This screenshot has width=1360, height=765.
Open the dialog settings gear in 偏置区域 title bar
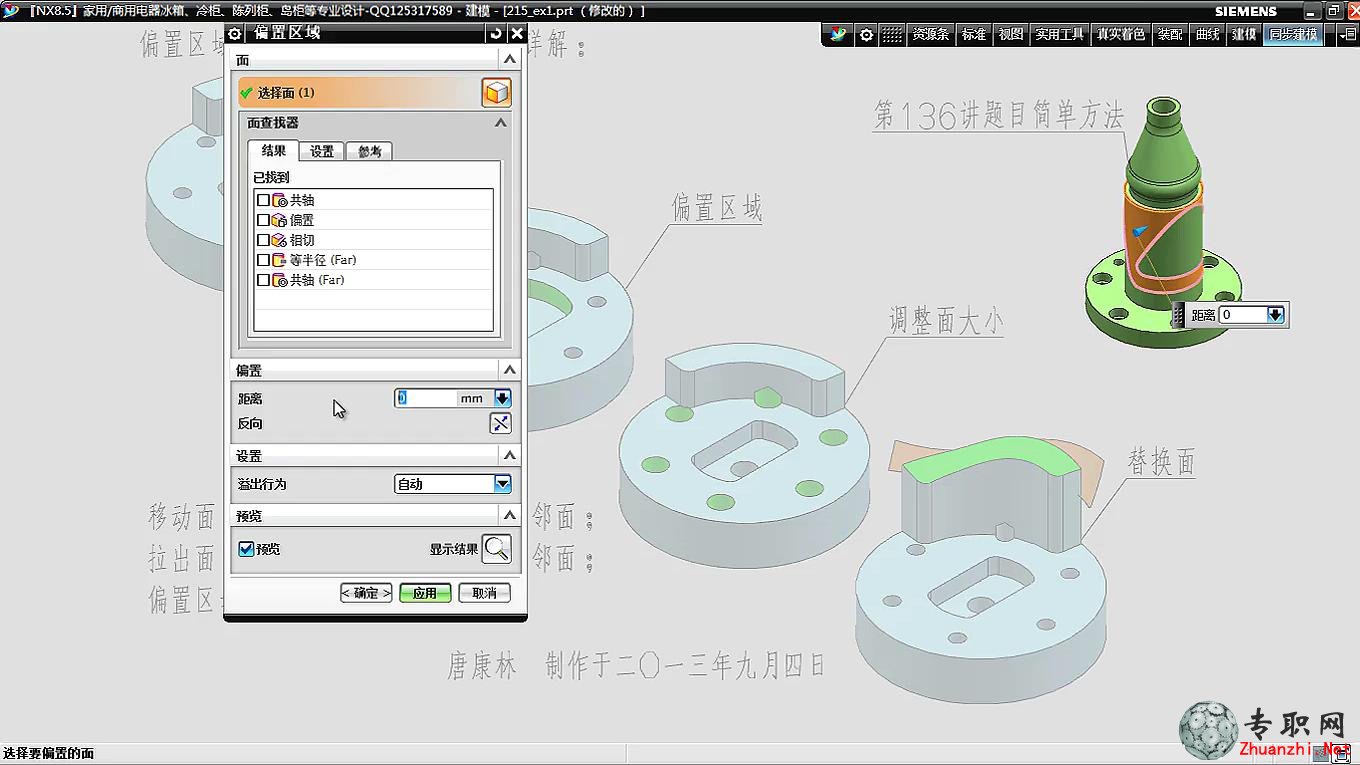[x=235, y=33]
